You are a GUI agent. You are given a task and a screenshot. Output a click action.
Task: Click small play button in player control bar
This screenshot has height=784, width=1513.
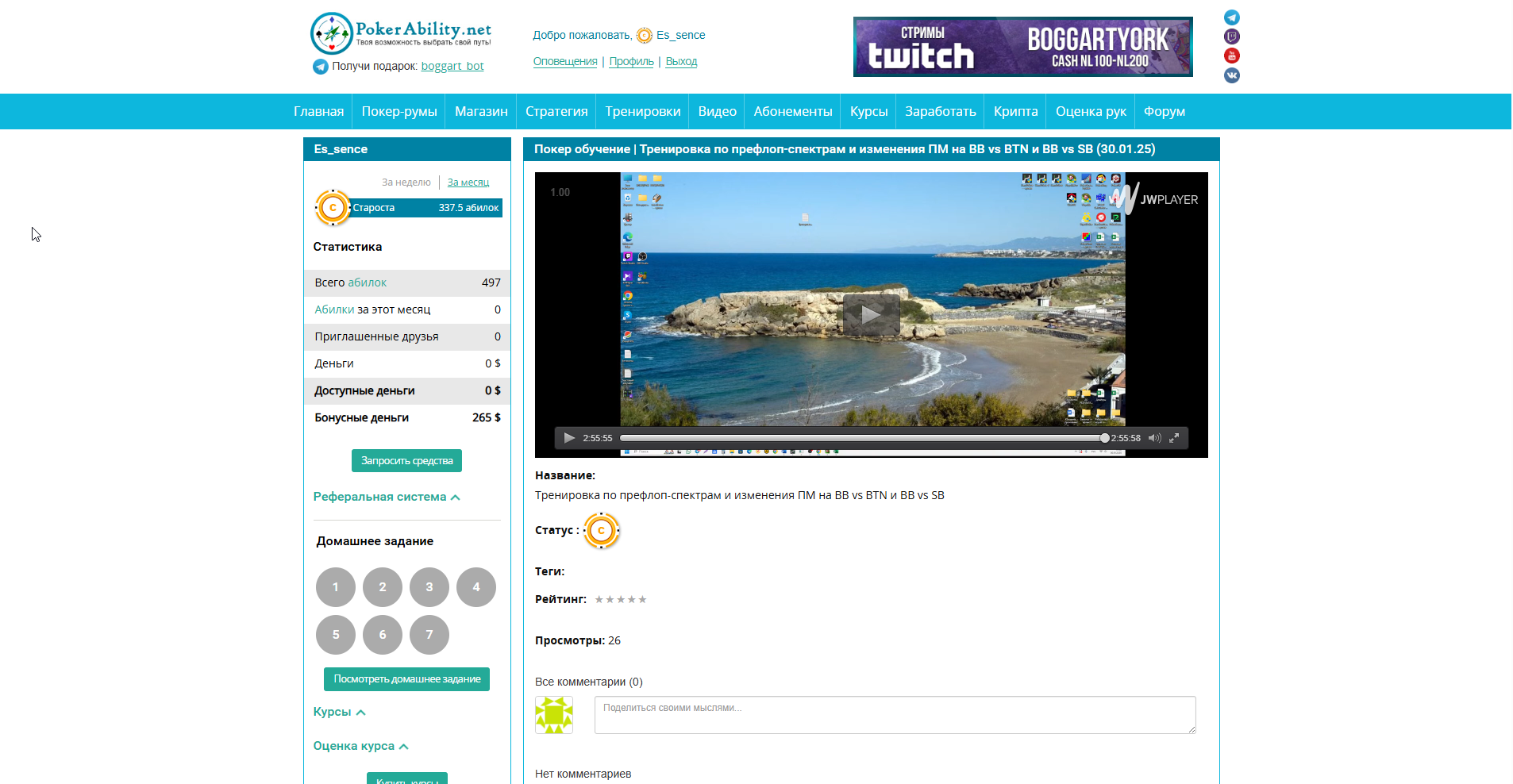pos(569,438)
